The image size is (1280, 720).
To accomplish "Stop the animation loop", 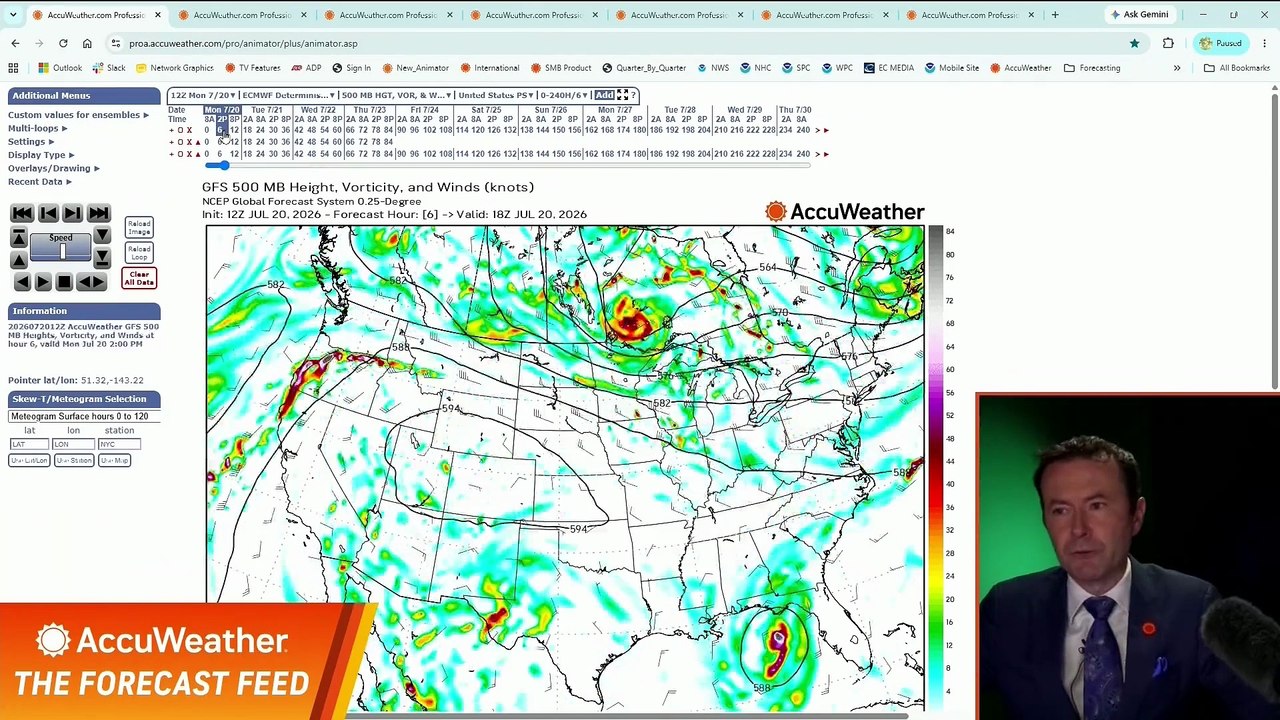I will [x=64, y=283].
